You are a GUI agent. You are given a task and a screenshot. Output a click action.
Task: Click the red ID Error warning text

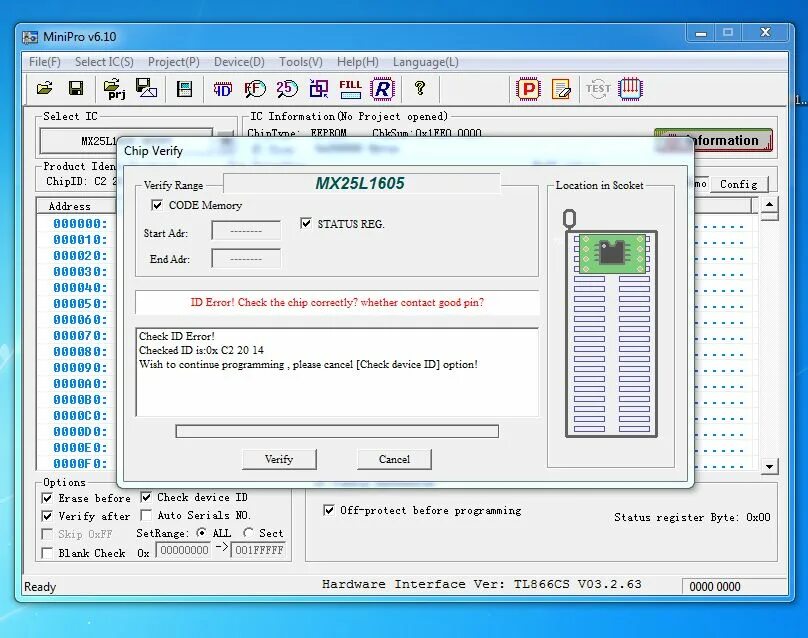tap(337, 302)
